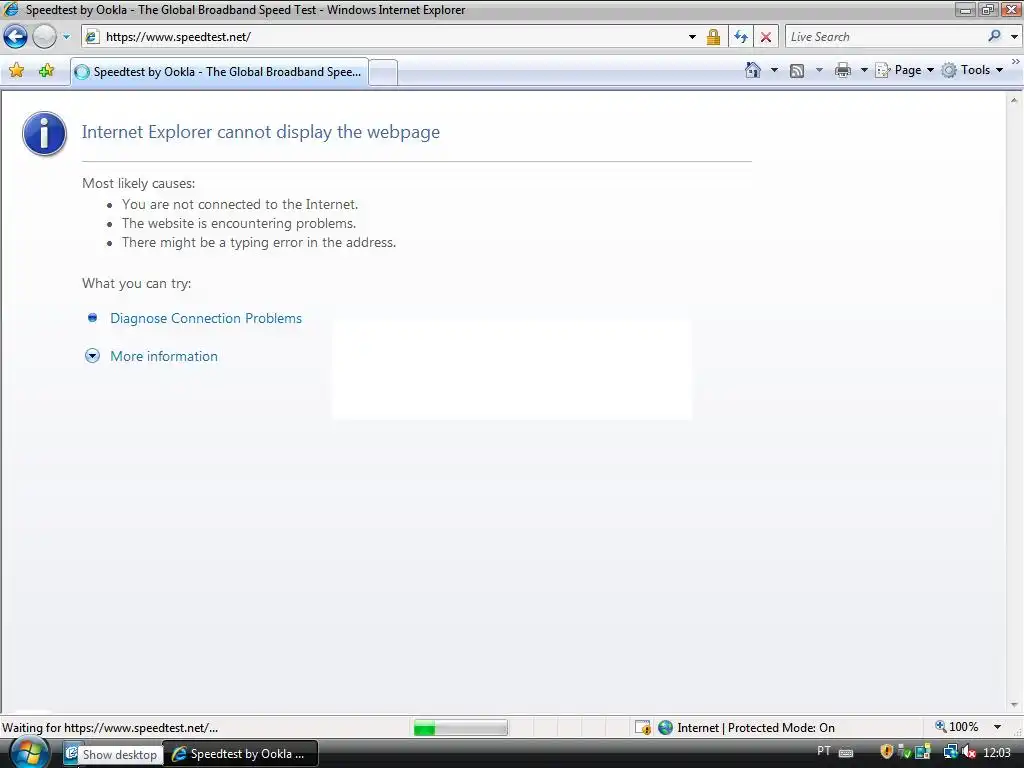Expand the print options dropdown arrow
Viewport: 1024px width, 768px height.
[x=863, y=70]
